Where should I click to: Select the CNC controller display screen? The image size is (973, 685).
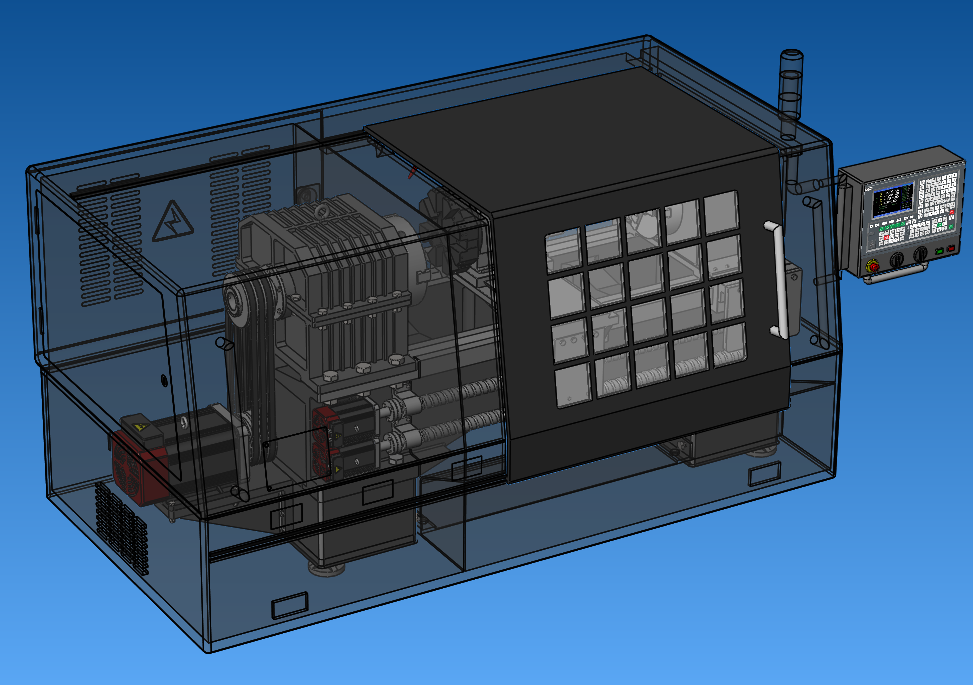(892, 202)
